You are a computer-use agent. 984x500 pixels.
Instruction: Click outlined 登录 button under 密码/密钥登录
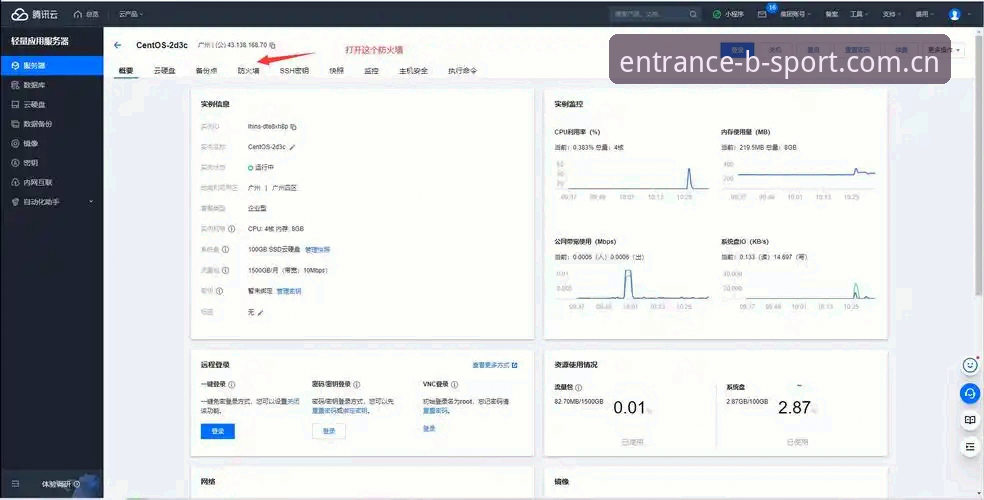(329, 431)
